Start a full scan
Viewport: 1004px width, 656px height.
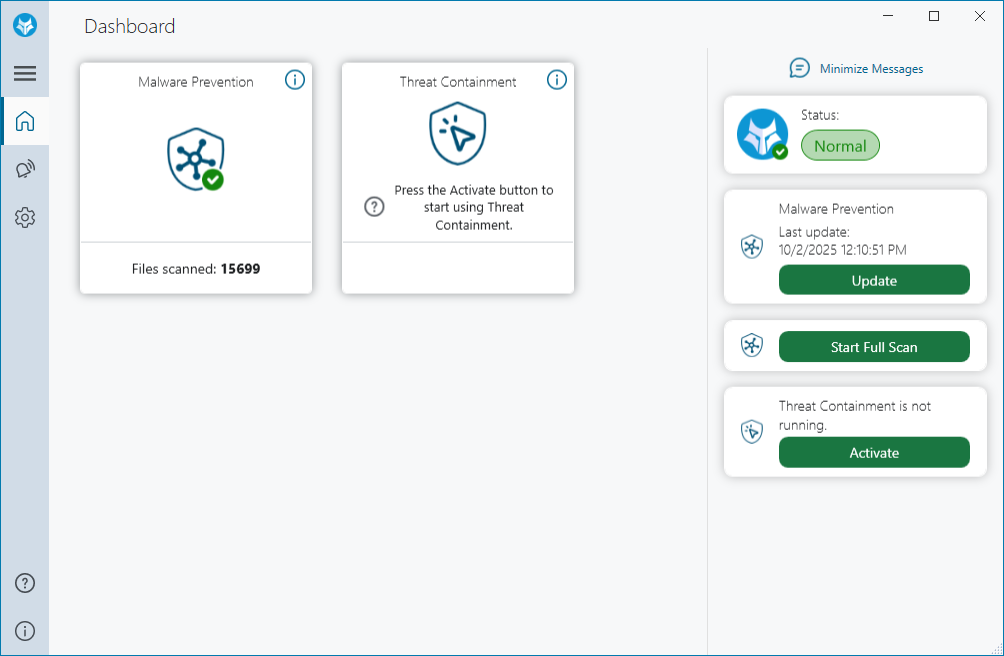874,347
